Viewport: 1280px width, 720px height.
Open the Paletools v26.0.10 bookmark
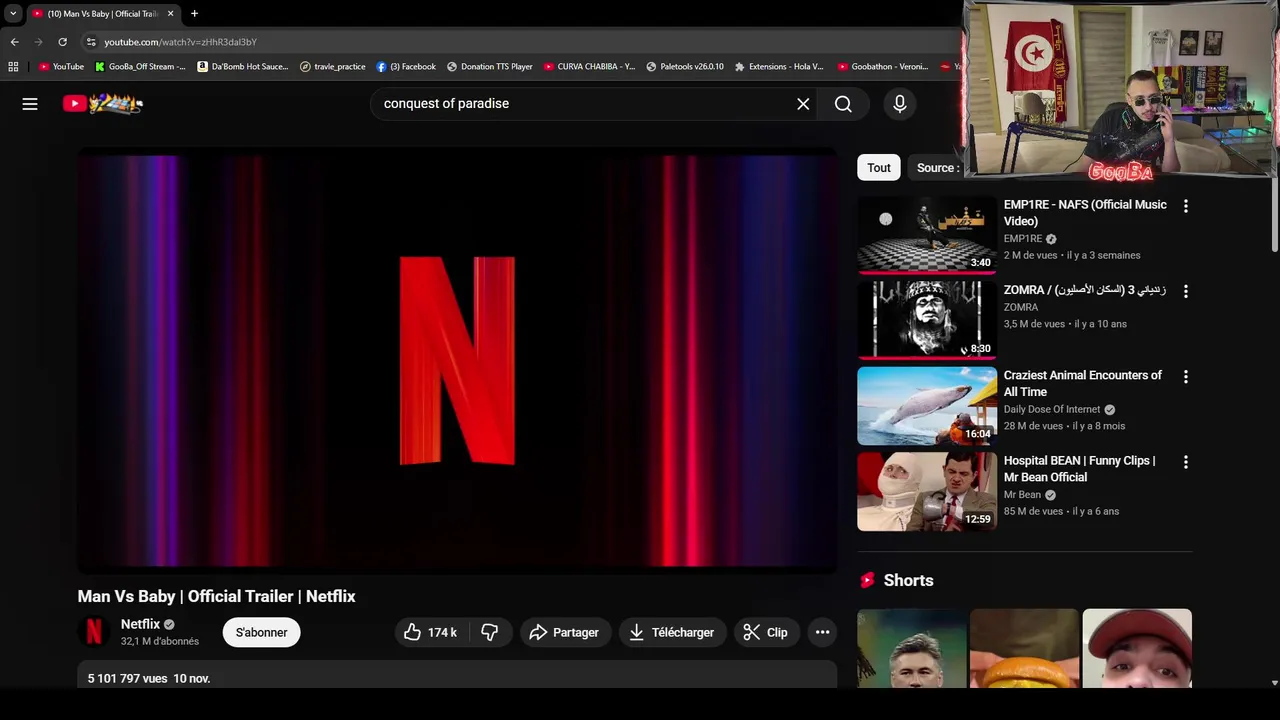click(685, 67)
